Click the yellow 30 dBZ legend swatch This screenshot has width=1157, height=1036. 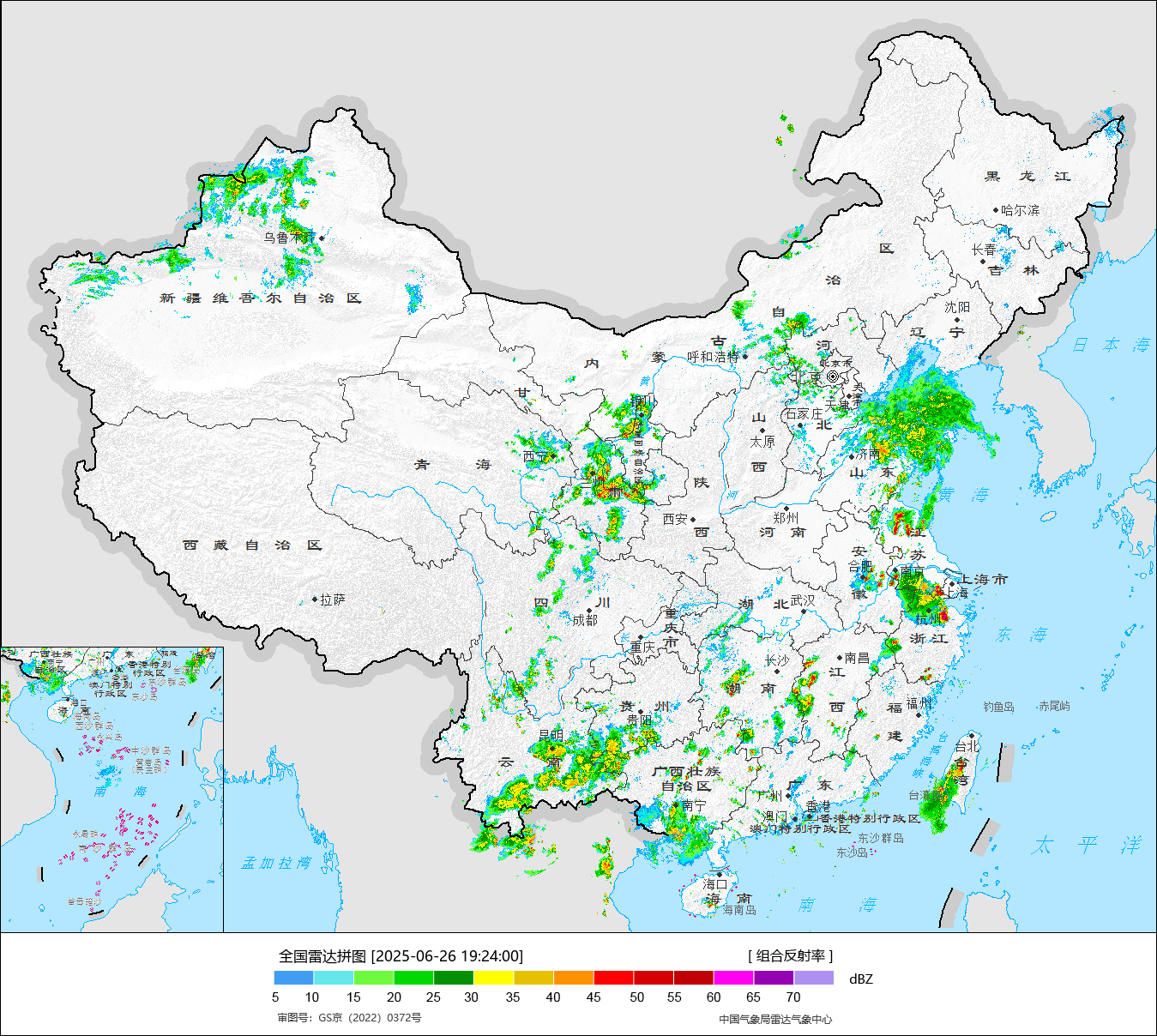tap(493, 978)
